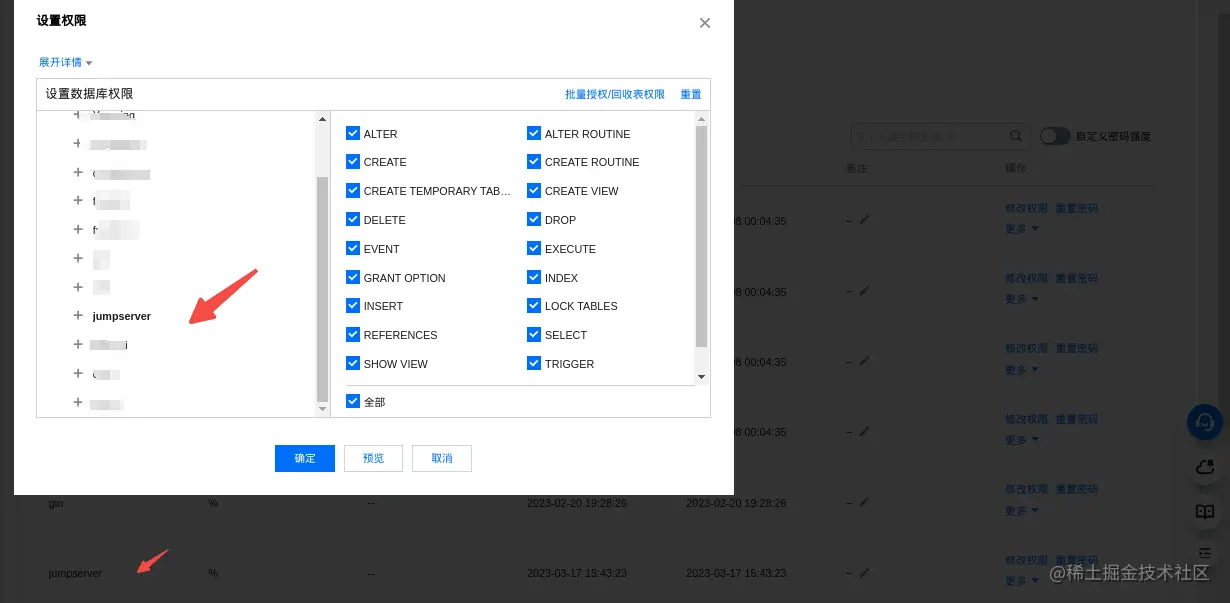
Task: Toggle the CREATE ROUTINE checkbox
Action: [534, 162]
